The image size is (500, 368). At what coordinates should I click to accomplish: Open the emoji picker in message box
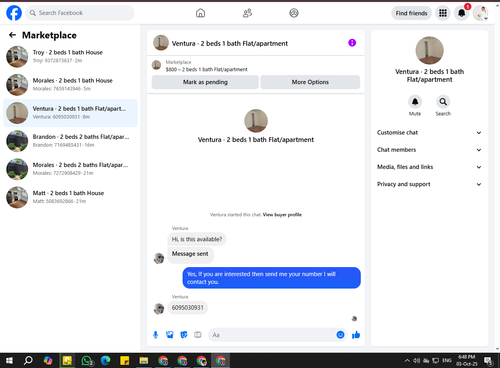point(340,335)
